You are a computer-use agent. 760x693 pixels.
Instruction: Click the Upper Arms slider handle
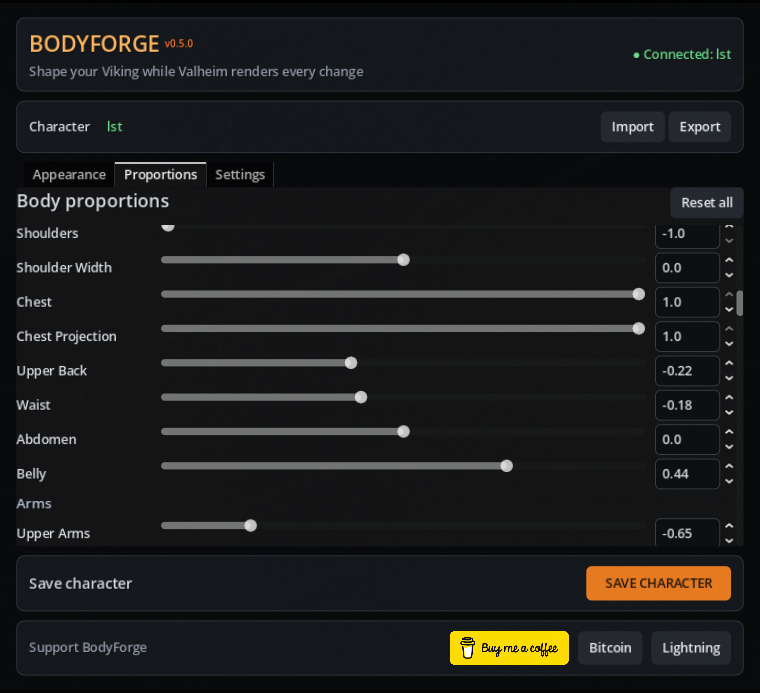(x=251, y=526)
